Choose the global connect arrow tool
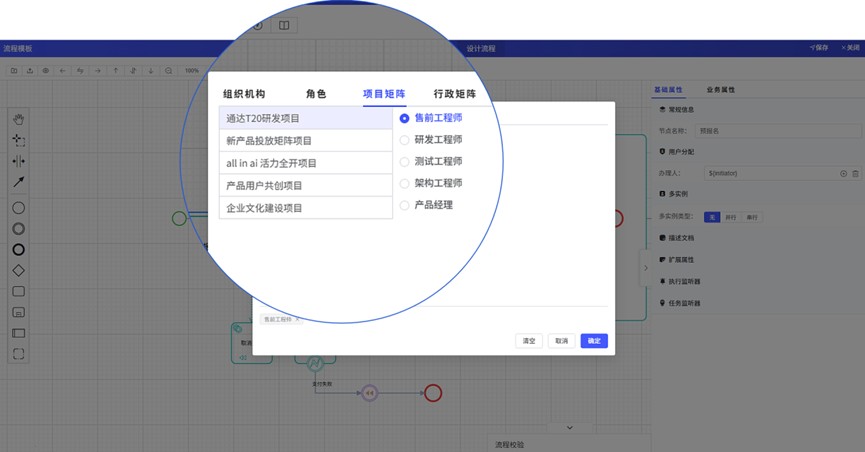Viewport: 865px width, 452px height. point(18,182)
